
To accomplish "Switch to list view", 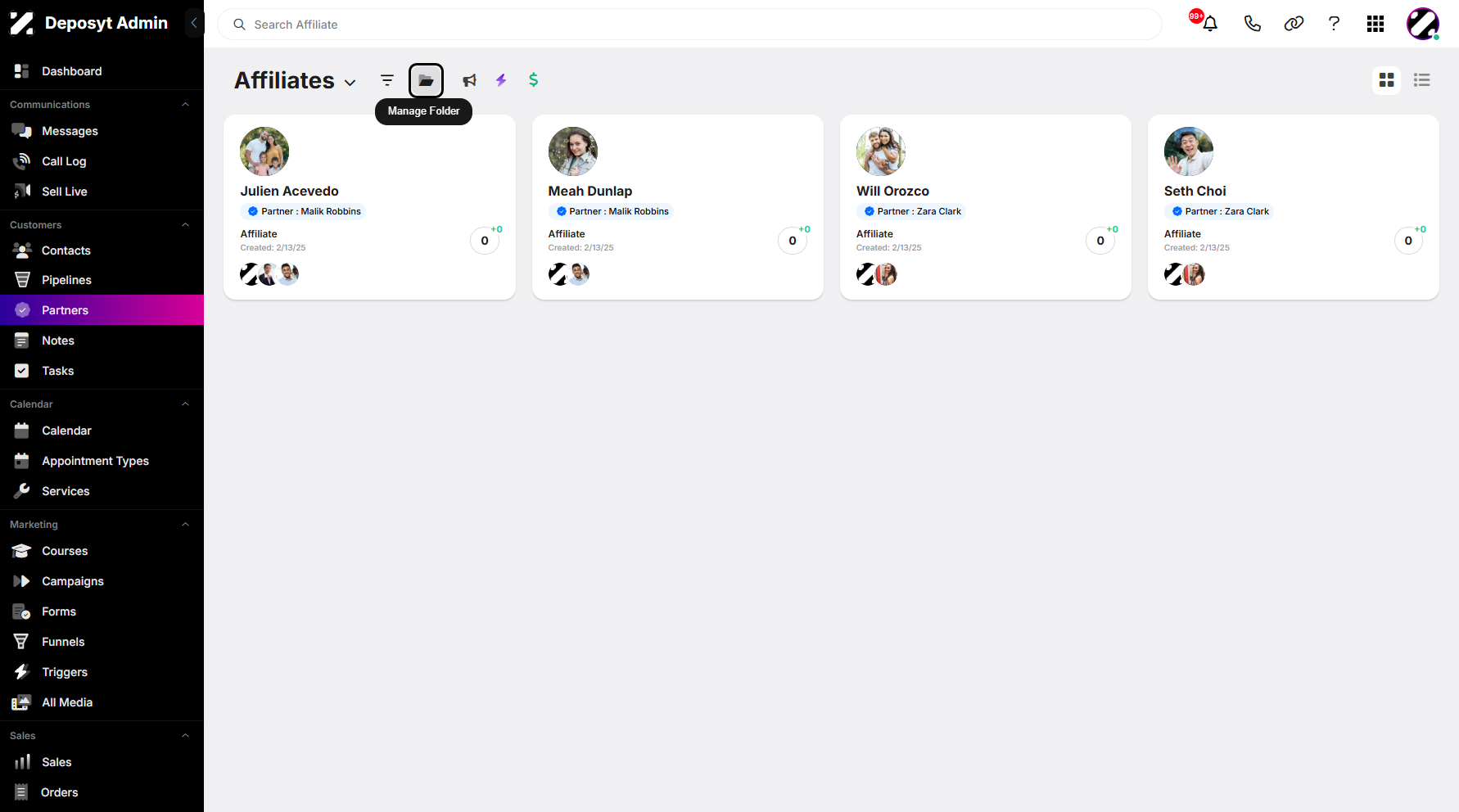I will 1422,79.
